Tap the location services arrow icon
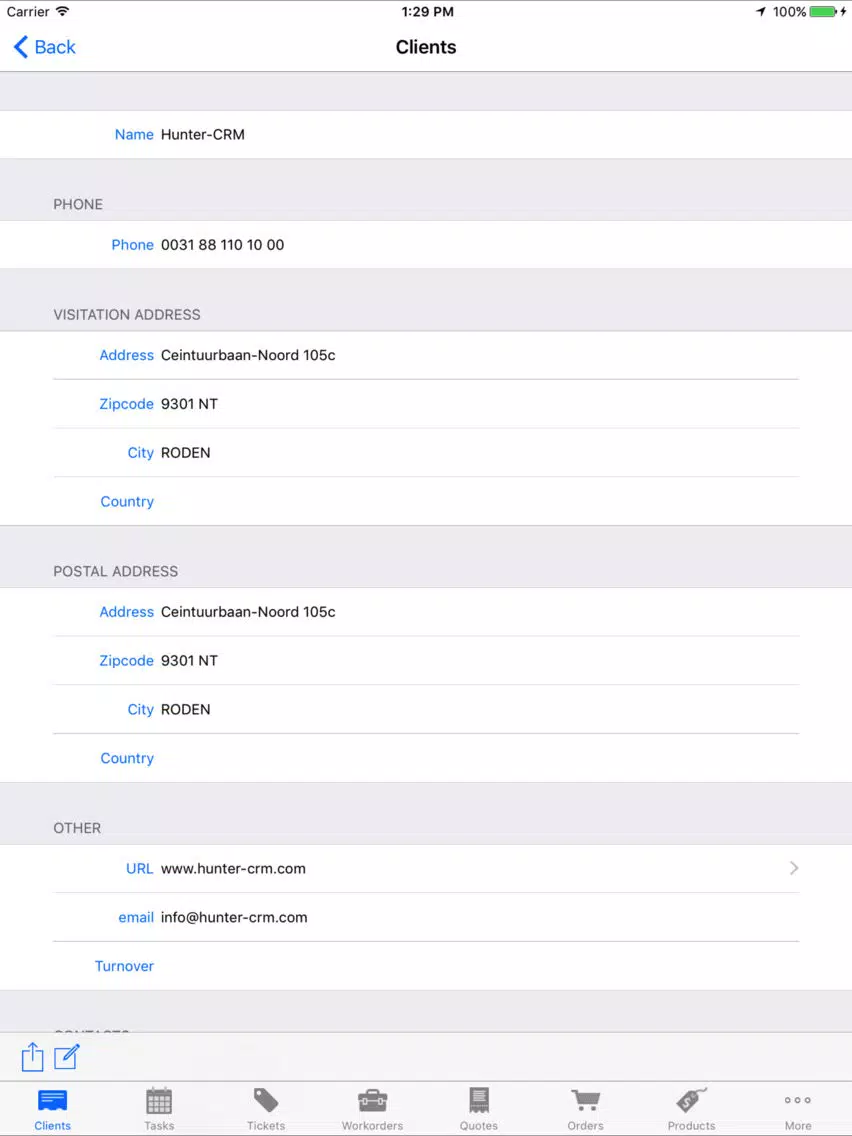852x1136 pixels. point(761,12)
